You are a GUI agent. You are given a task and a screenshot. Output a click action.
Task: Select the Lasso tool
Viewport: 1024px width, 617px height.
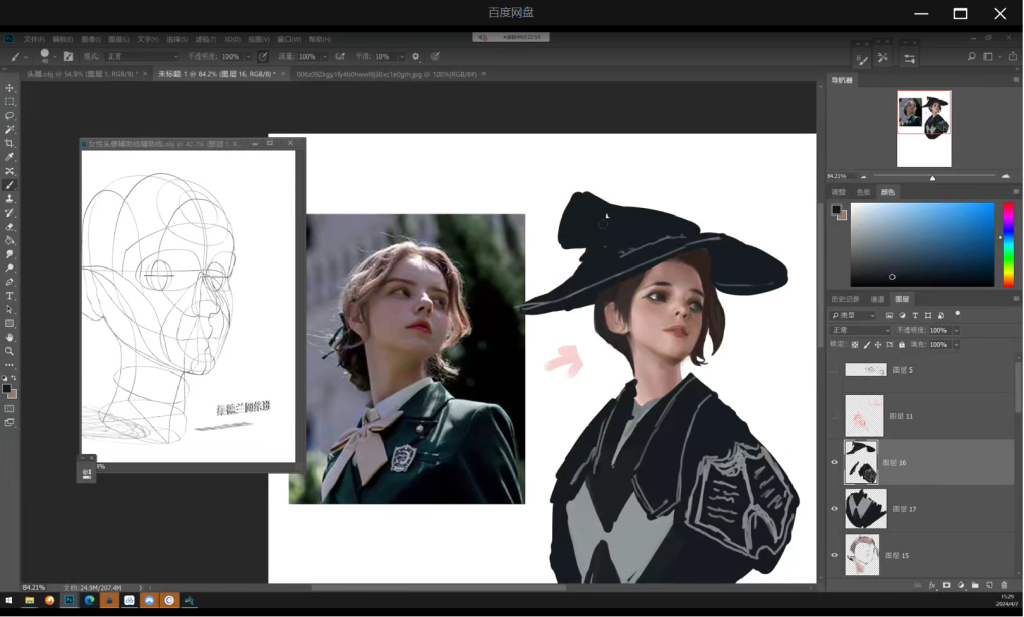coord(10,116)
